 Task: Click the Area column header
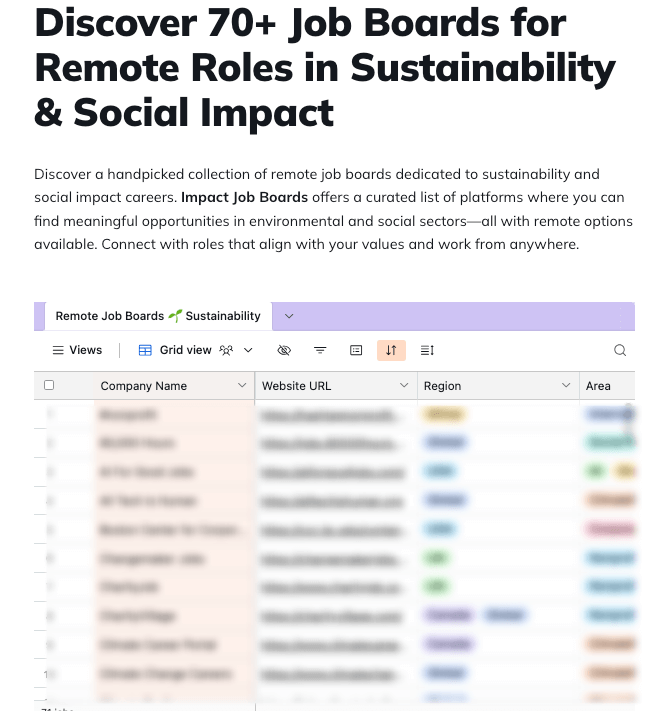point(599,385)
